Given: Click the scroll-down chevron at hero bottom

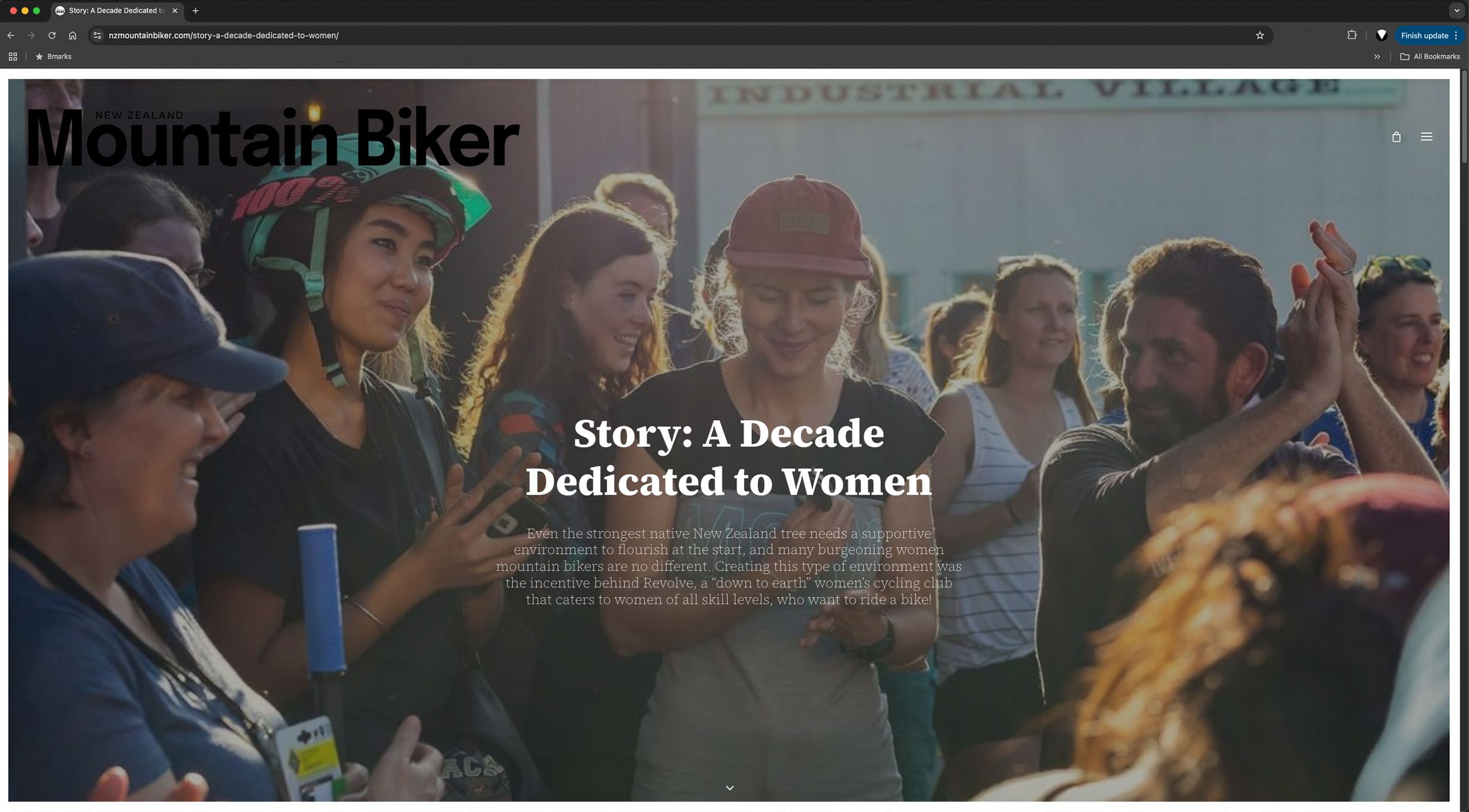Looking at the screenshot, I should click(730, 788).
